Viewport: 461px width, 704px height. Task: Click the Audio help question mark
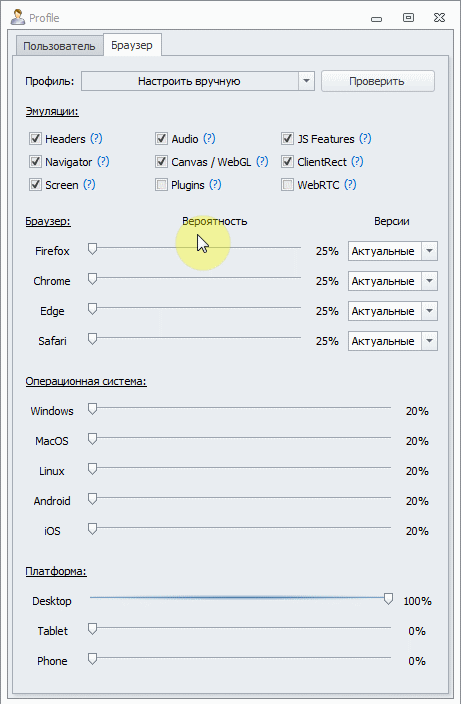pyautogui.click(x=209, y=139)
